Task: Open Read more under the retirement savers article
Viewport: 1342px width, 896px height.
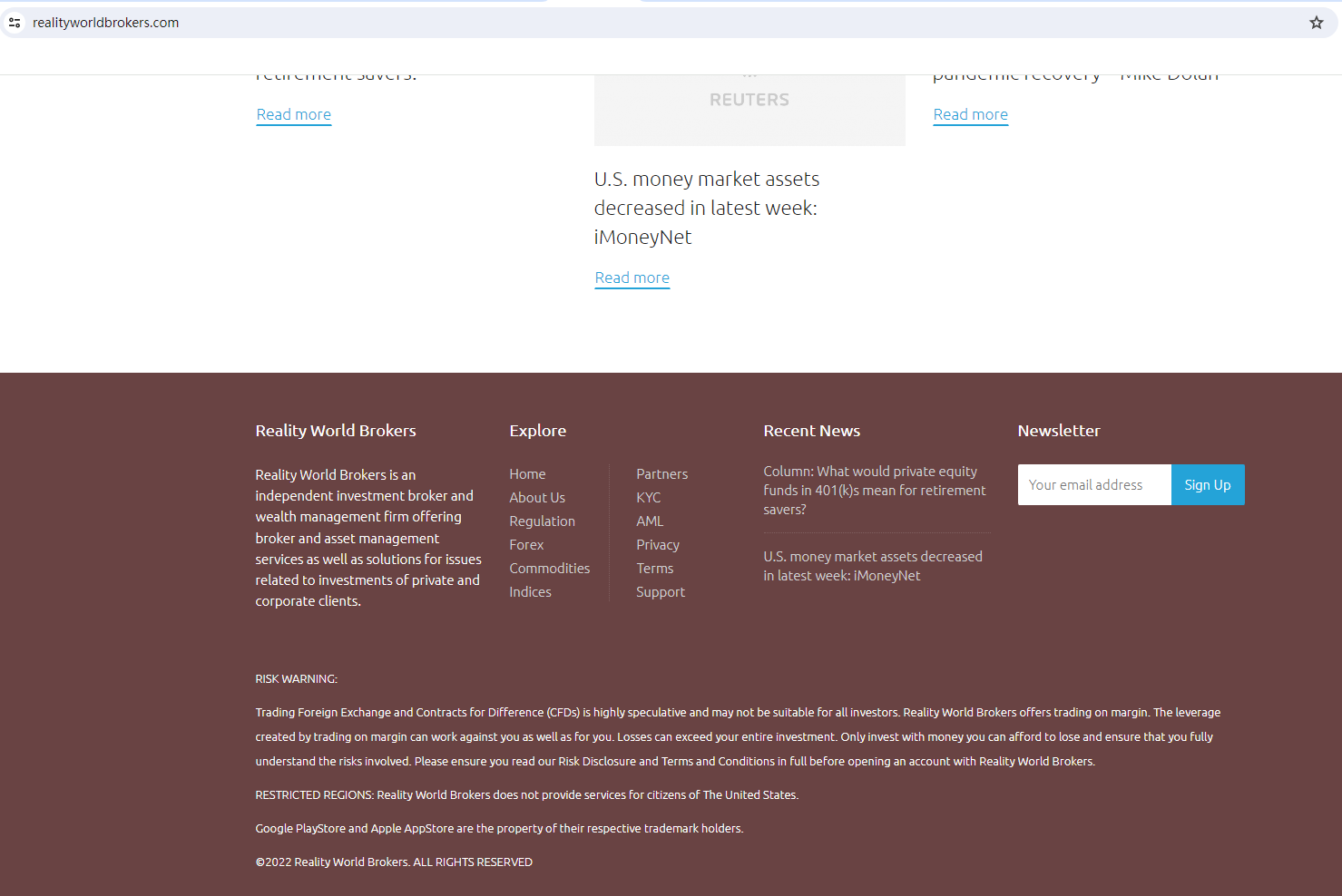Action: [x=294, y=114]
